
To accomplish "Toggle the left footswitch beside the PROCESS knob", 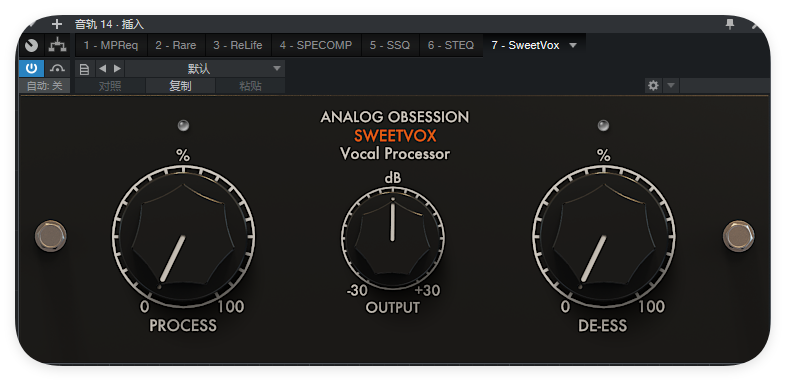I will [51, 236].
